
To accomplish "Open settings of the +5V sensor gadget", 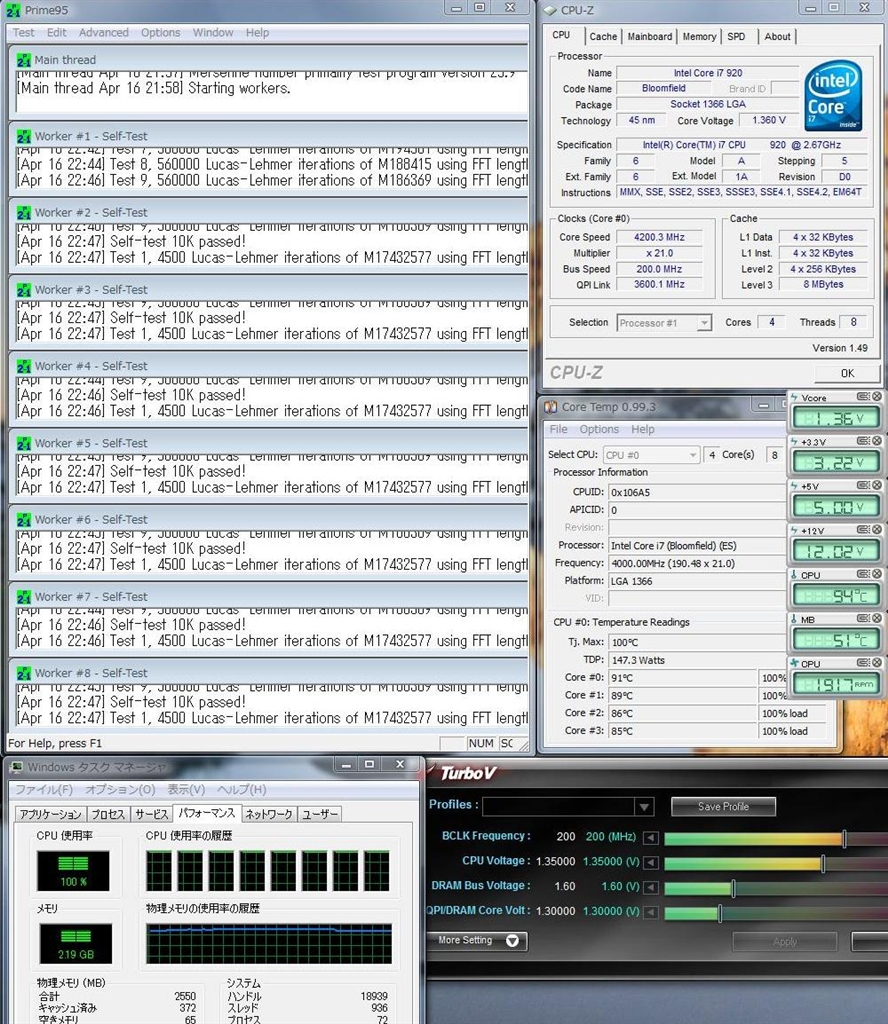I will [x=863, y=485].
